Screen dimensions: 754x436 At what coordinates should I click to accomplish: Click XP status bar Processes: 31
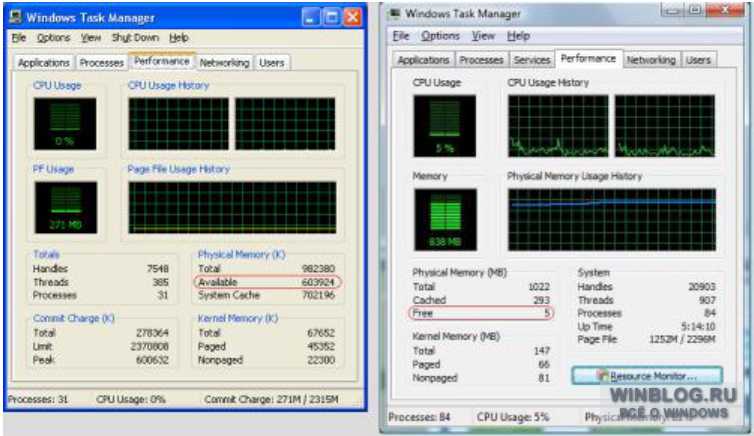click(x=38, y=399)
